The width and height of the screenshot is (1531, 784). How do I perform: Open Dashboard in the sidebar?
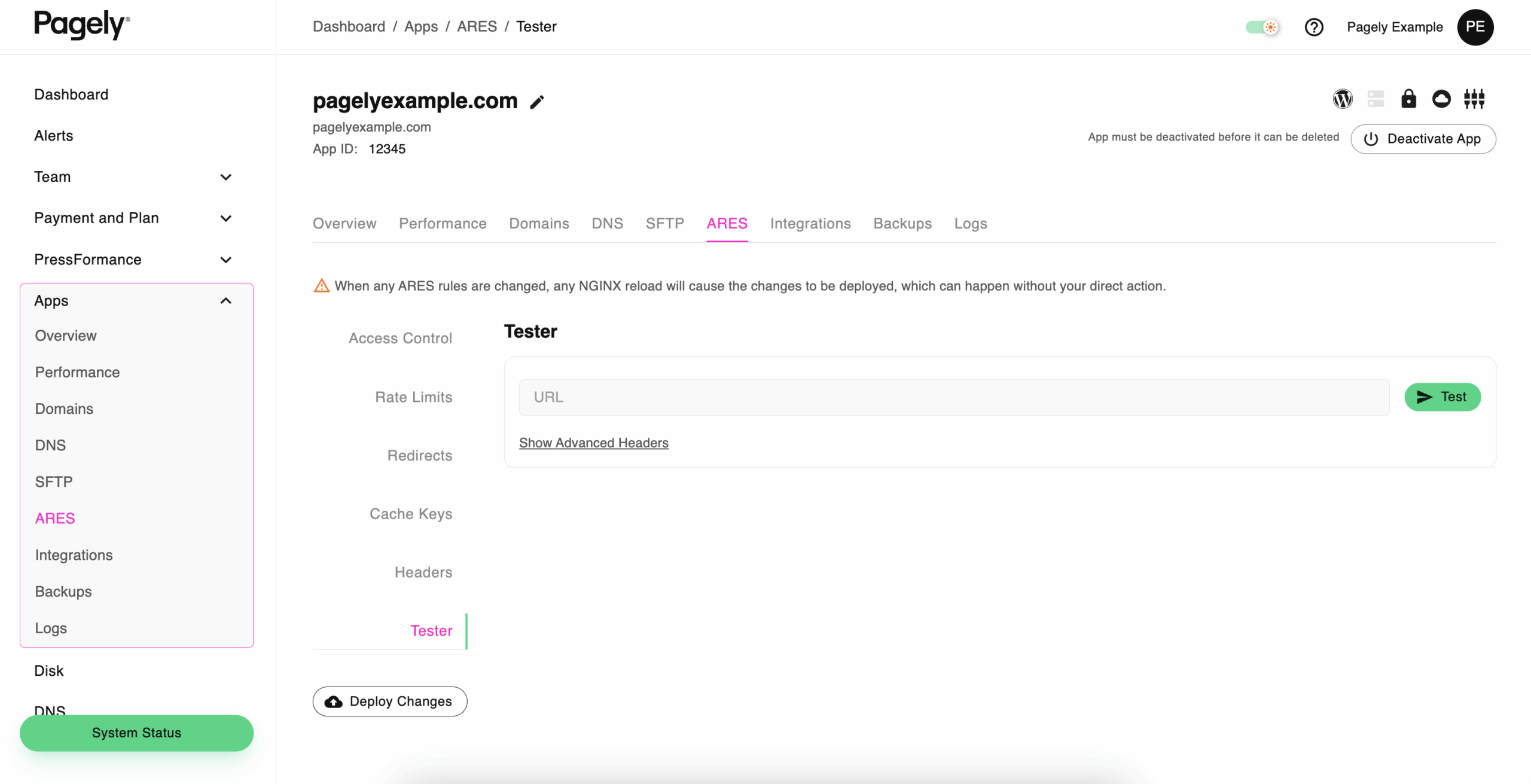(x=71, y=94)
